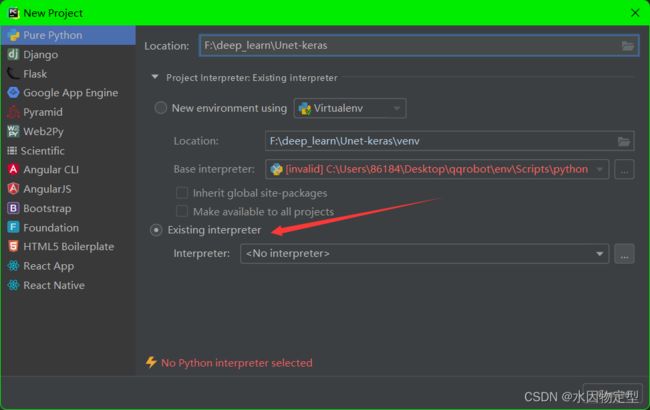Collapse Project Interpreter section triangle
The image size is (650, 410).
155,77
